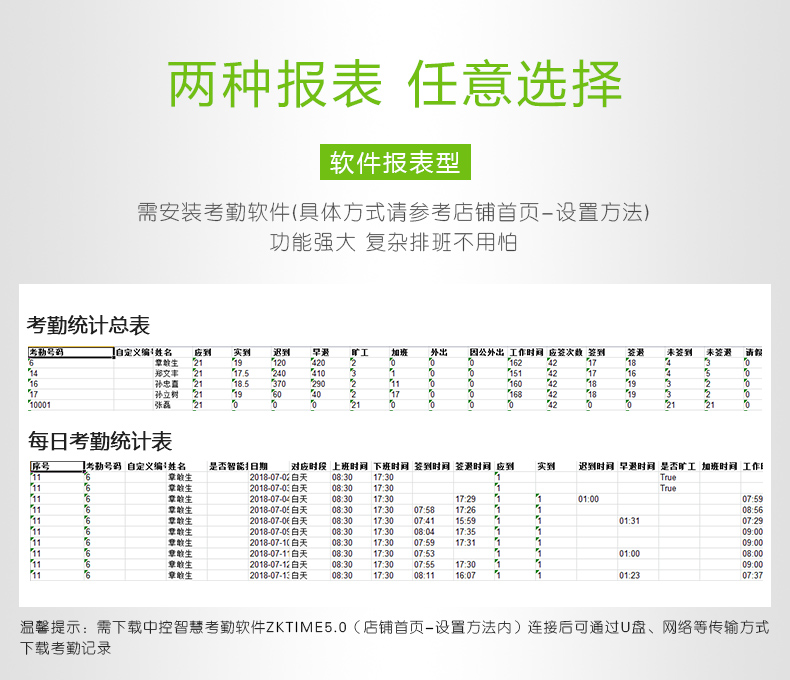Click the 08:11 sign-in time cell
The image size is (790, 680).
424,575
